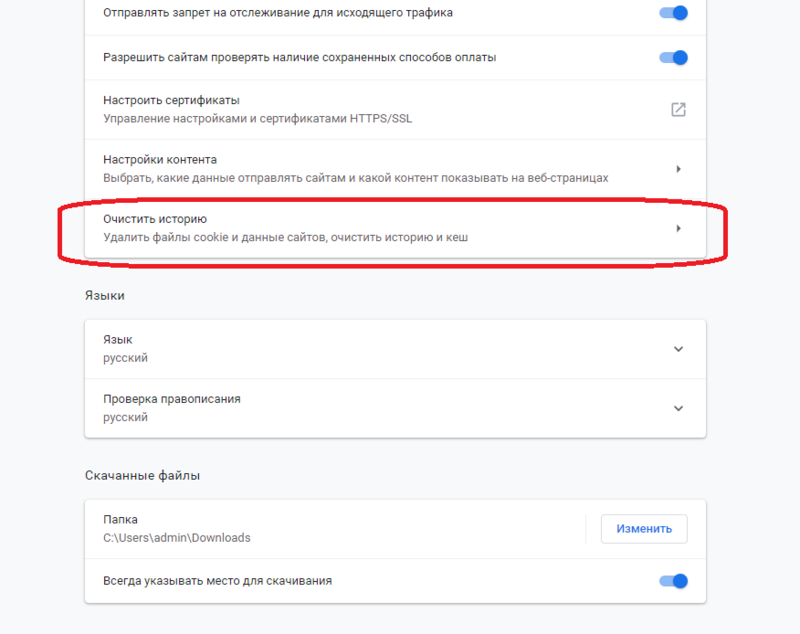Open the Очистить историю row

click(x=395, y=228)
